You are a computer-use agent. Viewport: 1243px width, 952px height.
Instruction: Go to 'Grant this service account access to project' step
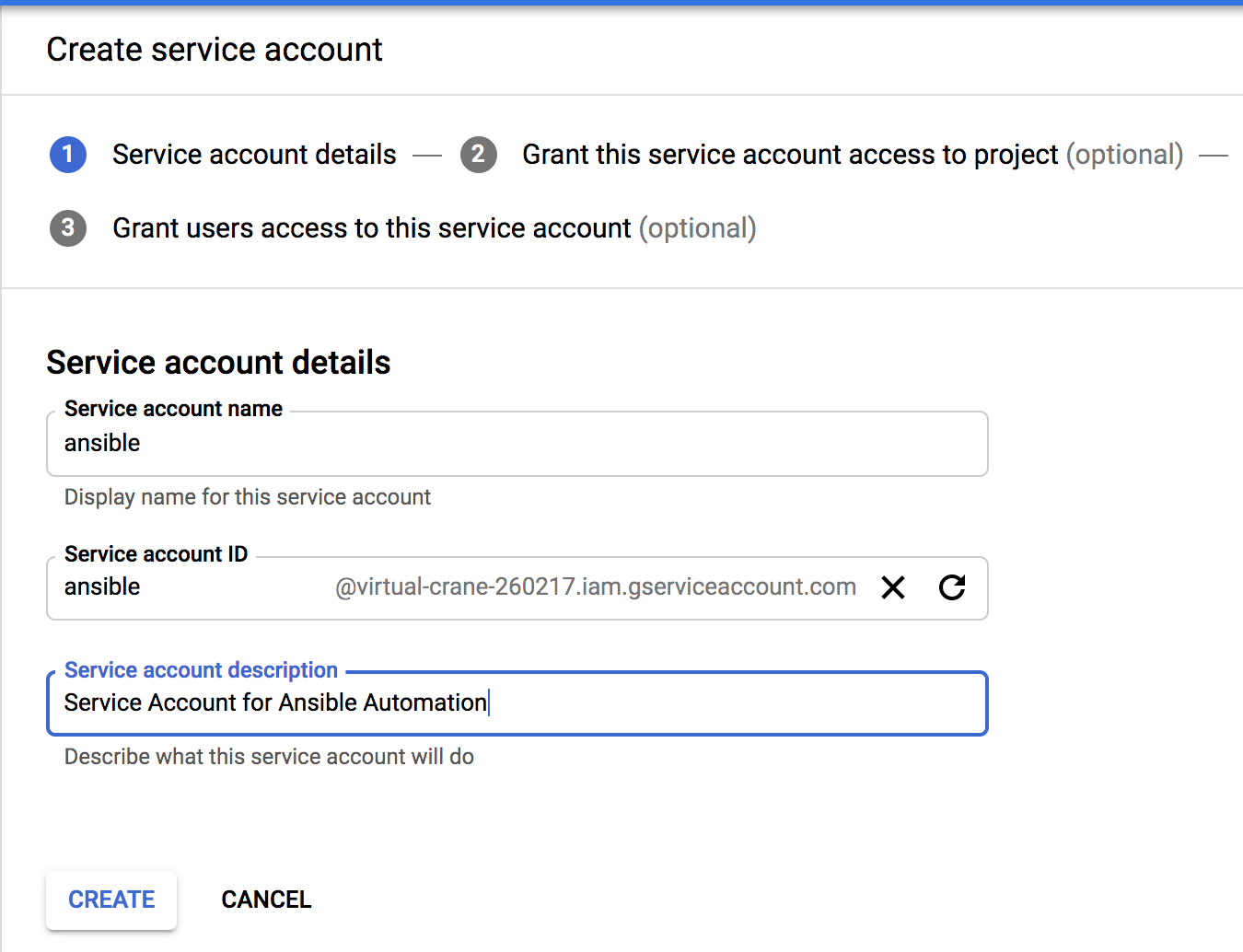click(x=790, y=155)
